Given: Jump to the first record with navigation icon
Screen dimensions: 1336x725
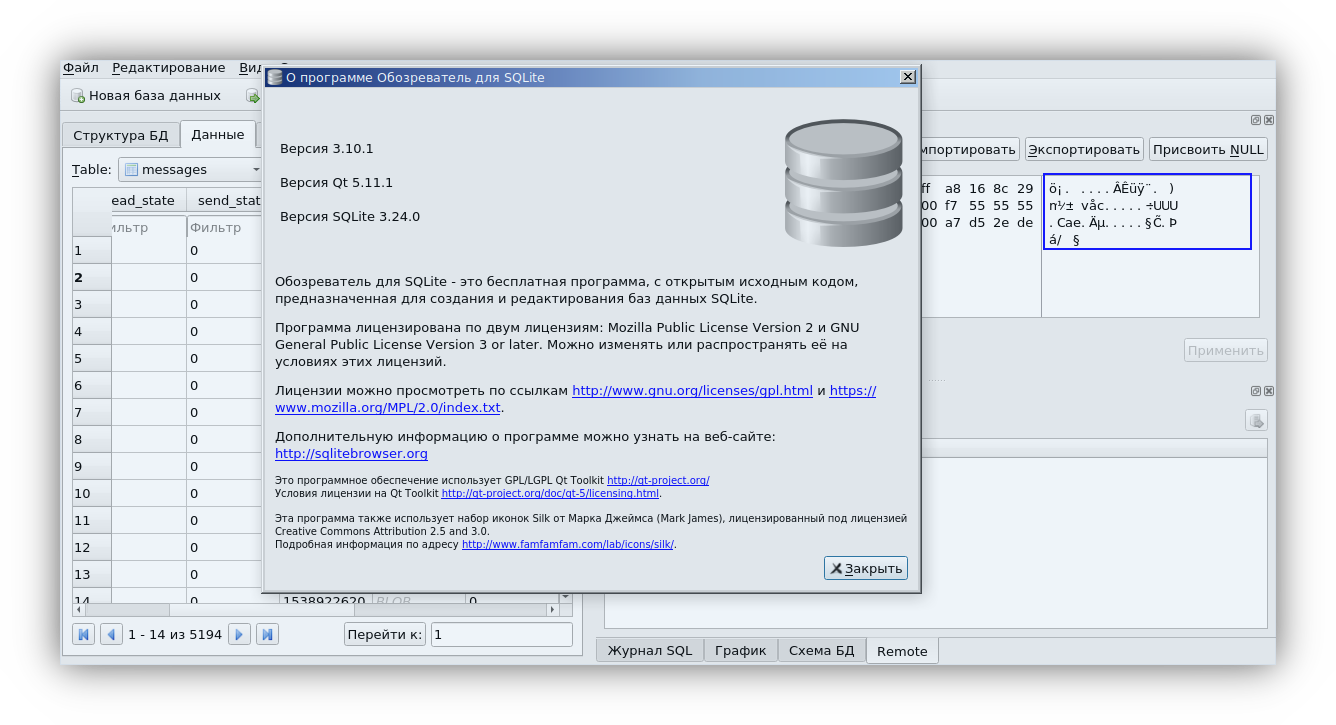Looking at the screenshot, I should pyautogui.click(x=83, y=633).
